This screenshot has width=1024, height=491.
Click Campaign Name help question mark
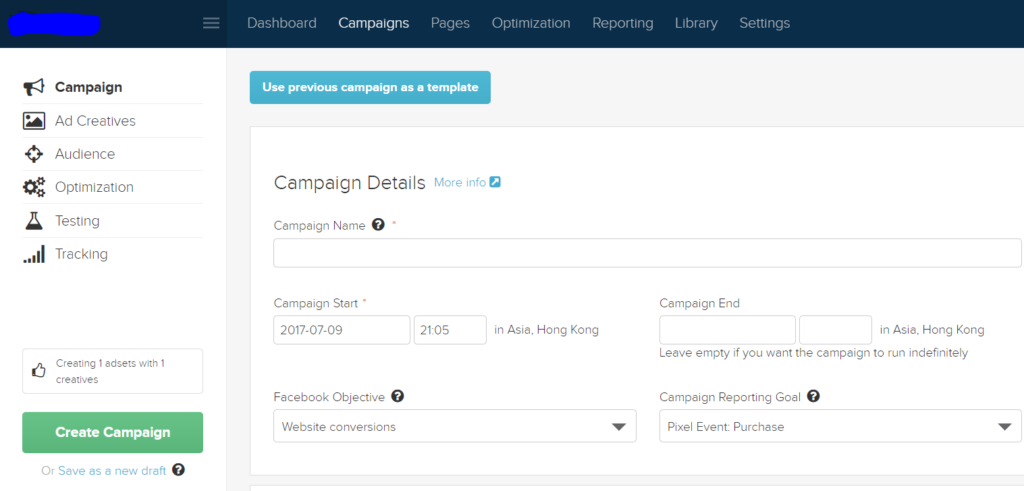[377, 225]
